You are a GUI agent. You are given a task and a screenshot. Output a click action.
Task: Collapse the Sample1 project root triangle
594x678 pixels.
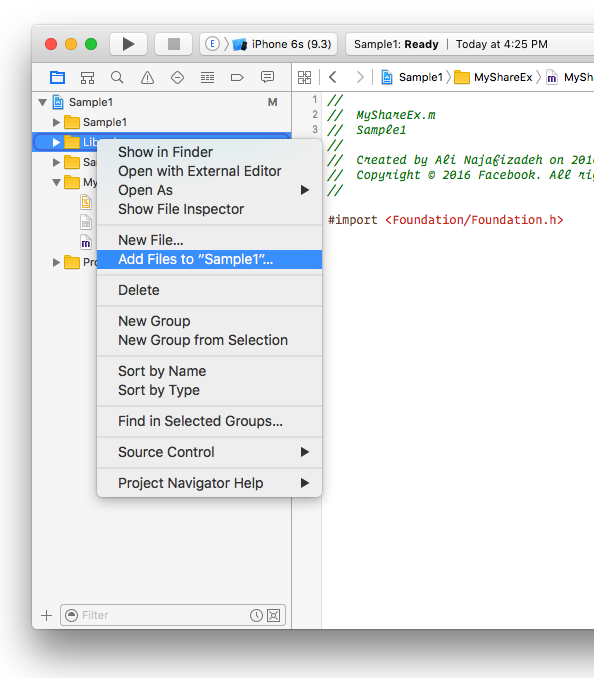42,102
